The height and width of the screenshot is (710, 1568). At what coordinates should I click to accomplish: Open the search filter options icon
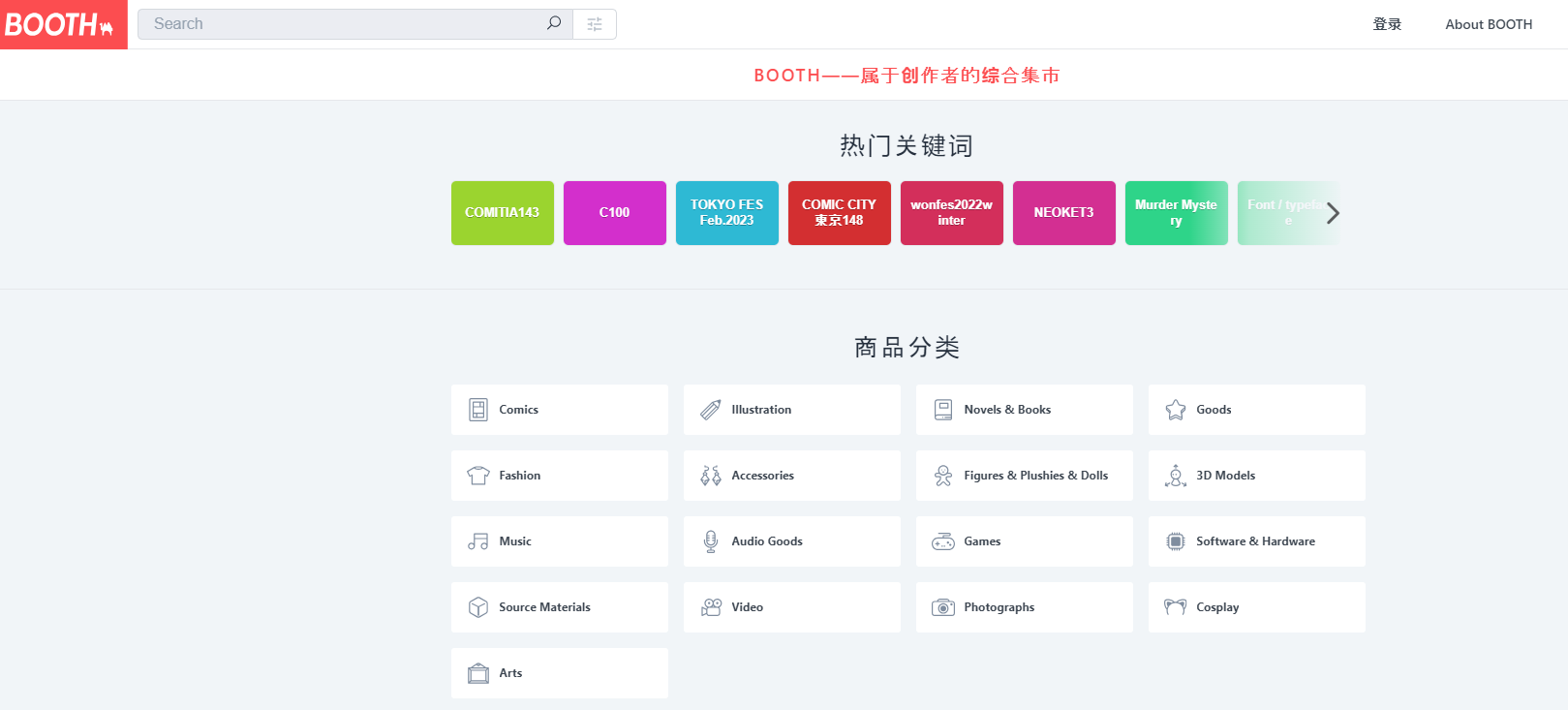[x=595, y=24]
